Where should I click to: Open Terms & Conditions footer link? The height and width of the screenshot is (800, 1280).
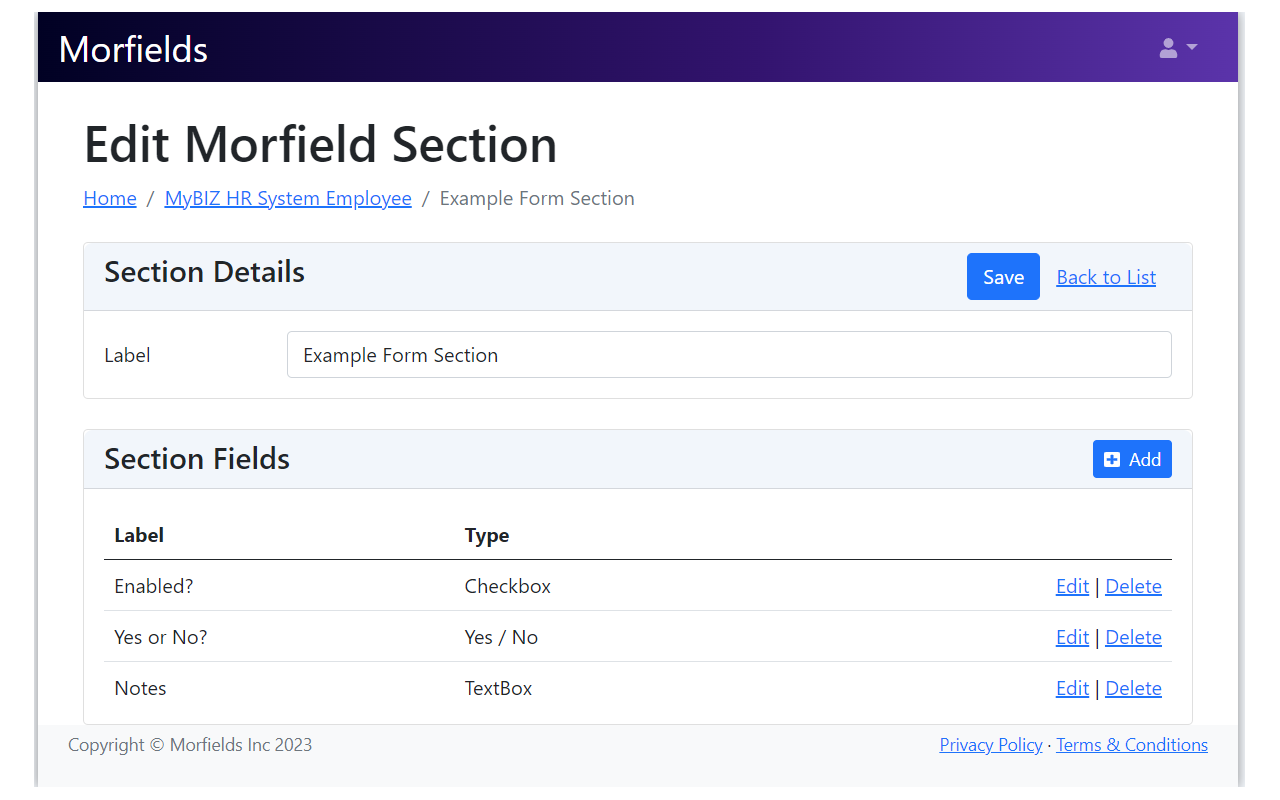pos(1132,745)
